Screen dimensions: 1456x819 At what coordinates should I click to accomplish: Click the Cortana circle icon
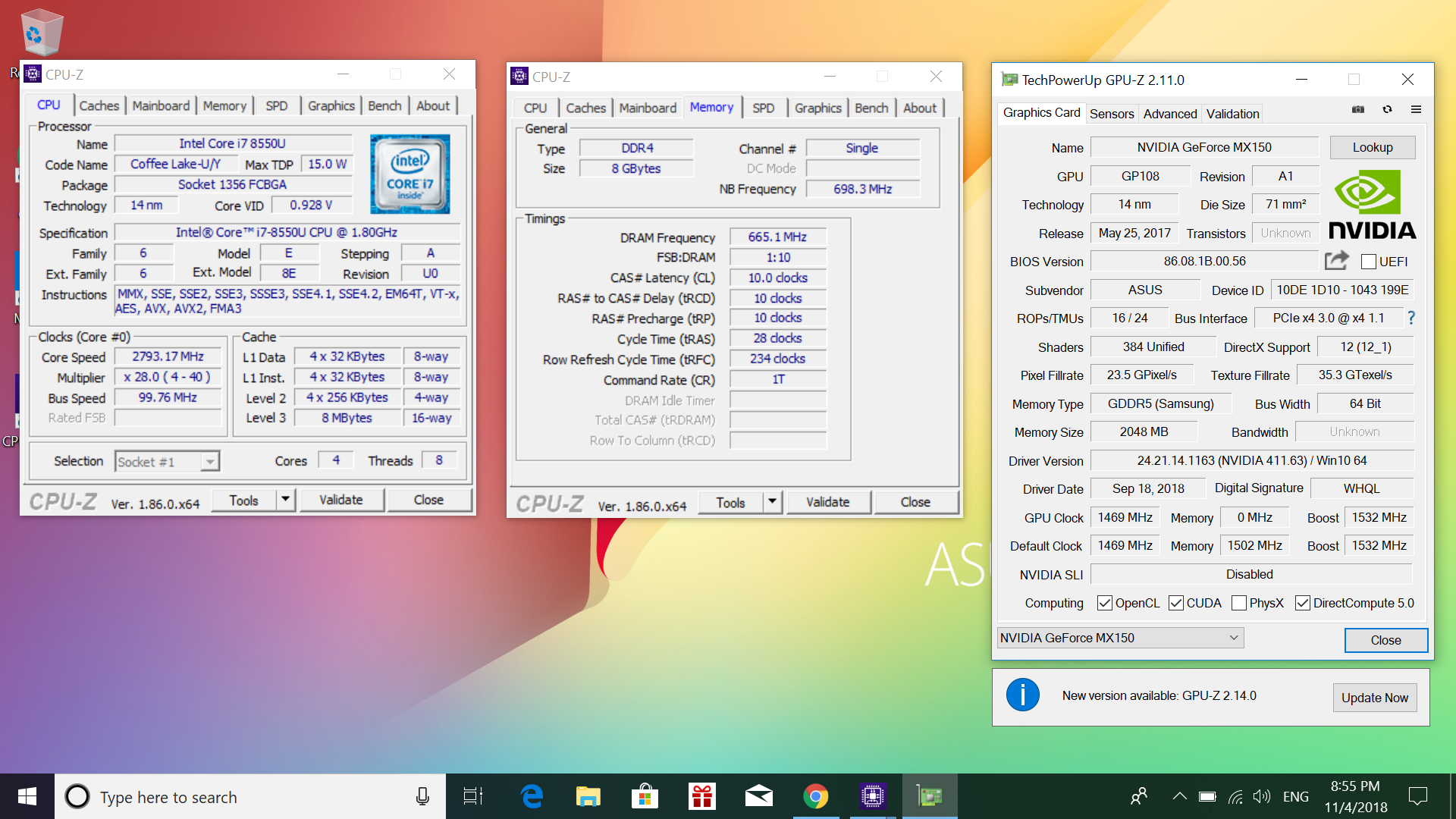tap(77, 796)
